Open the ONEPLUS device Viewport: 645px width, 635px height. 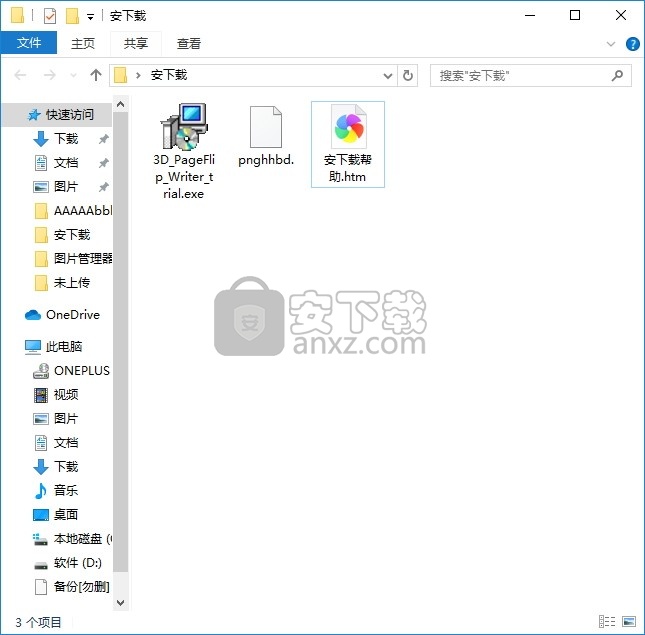point(72,371)
